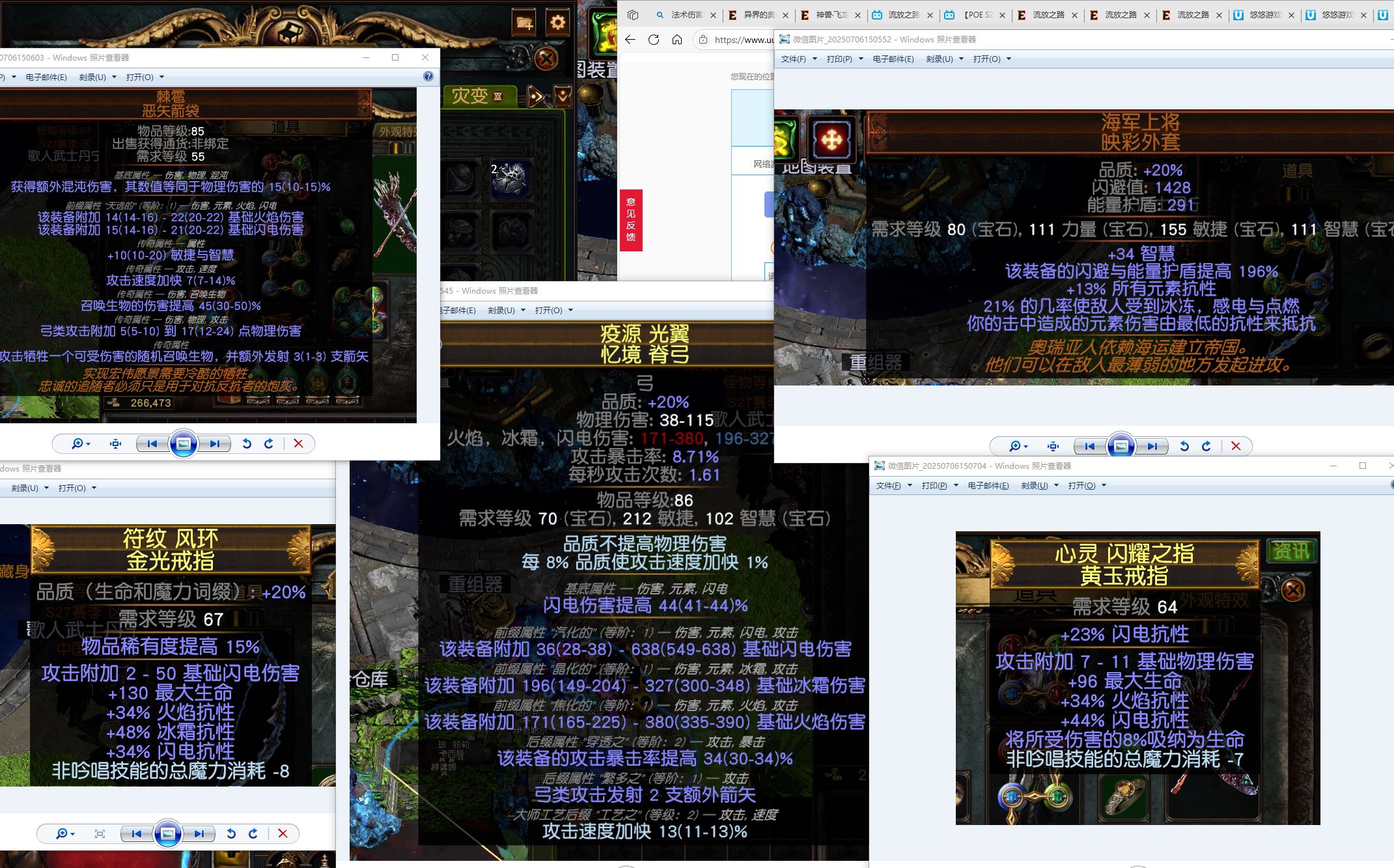The image size is (1394, 868).
Task: Click 电子邮件(E) in 150704 viewer
Action: (988, 485)
